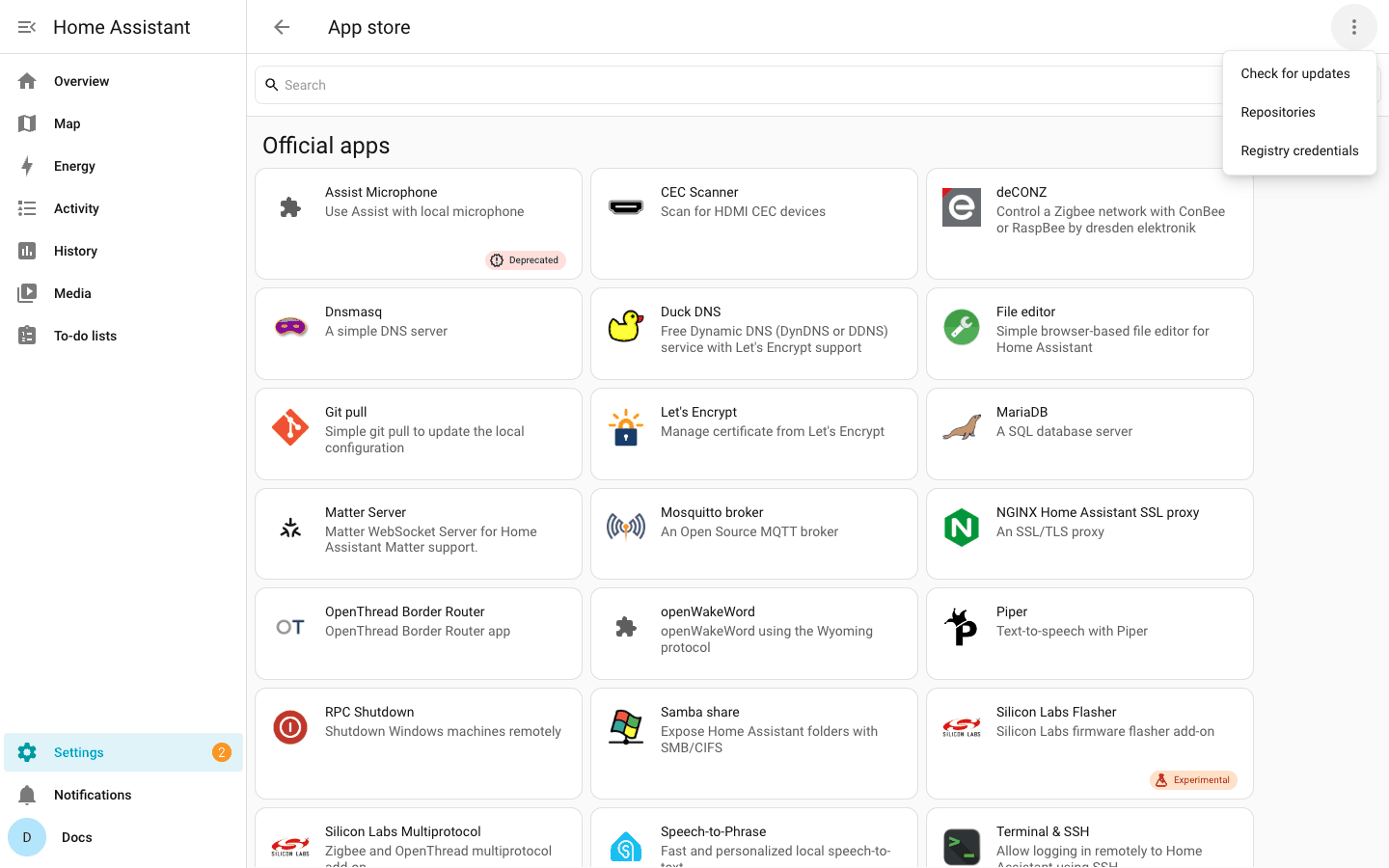Viewport: 1389px width, 868px height.
Task: Click the Experimental badge on Silicon Labs Flasher
Action: coord(1193,780)
